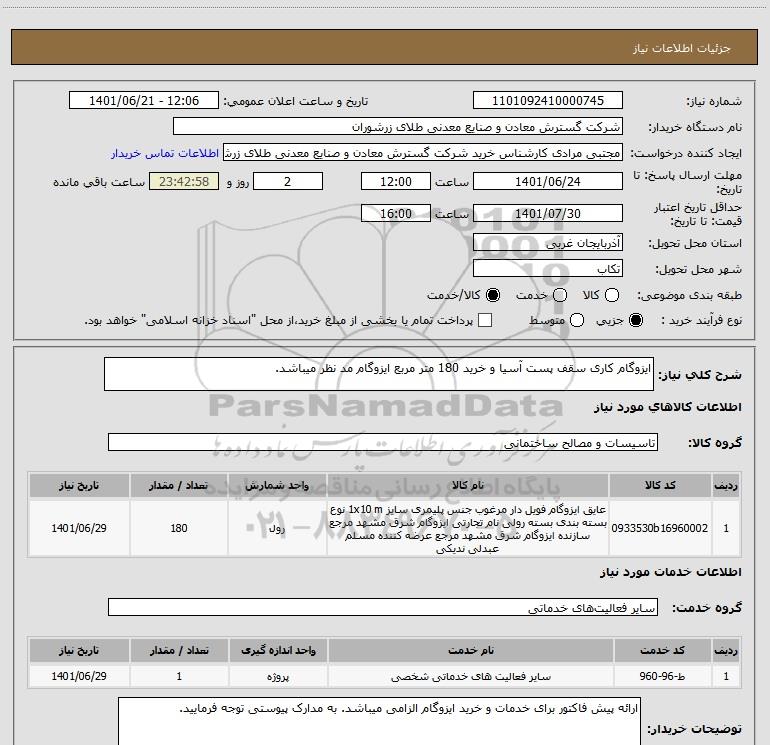Click the buyer organization name field
770x745 pixels.
point(398,127)
